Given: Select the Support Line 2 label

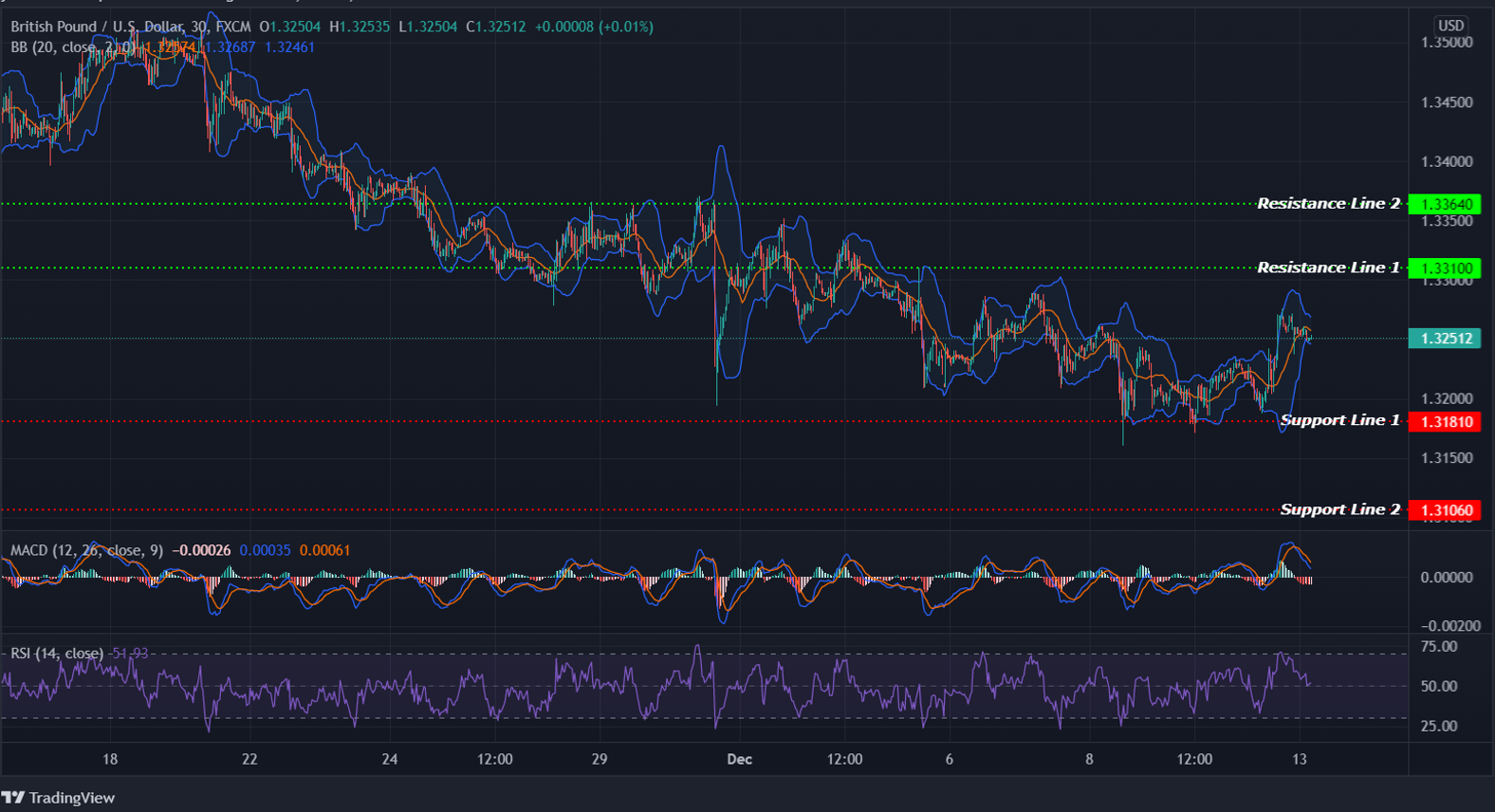Looking at the screenshot, I should 1339,509.
